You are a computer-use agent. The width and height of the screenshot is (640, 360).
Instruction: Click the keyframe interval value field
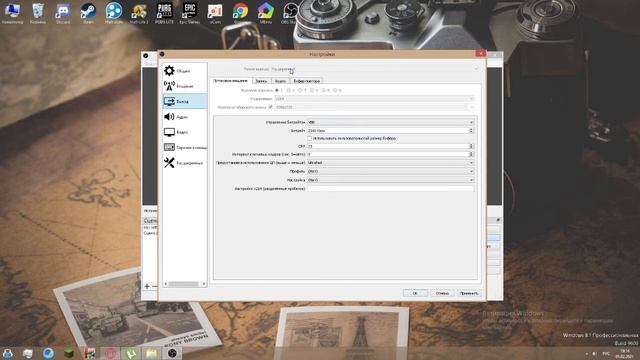point(388,154)
